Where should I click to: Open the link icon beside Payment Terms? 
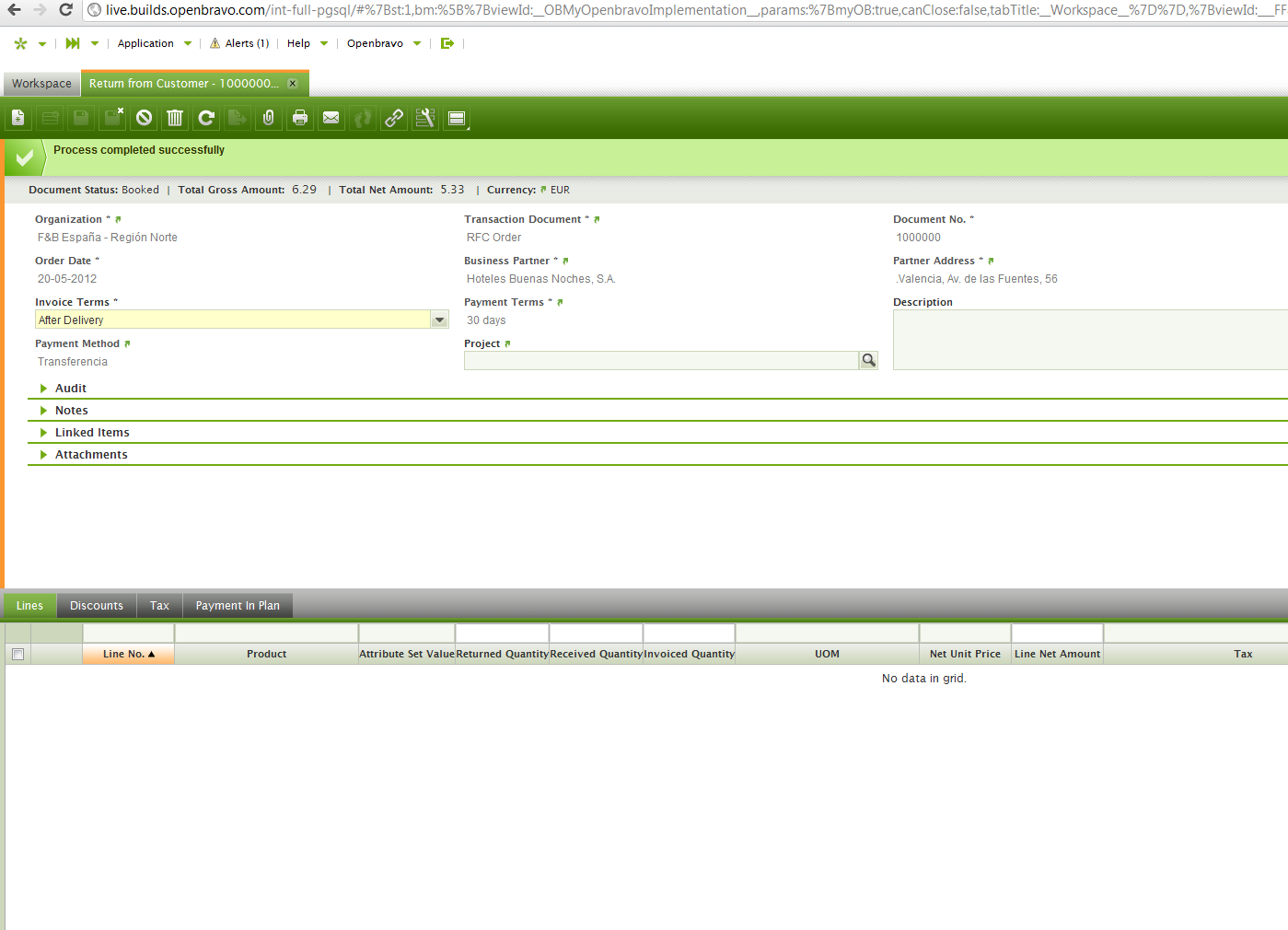(560, 302)
